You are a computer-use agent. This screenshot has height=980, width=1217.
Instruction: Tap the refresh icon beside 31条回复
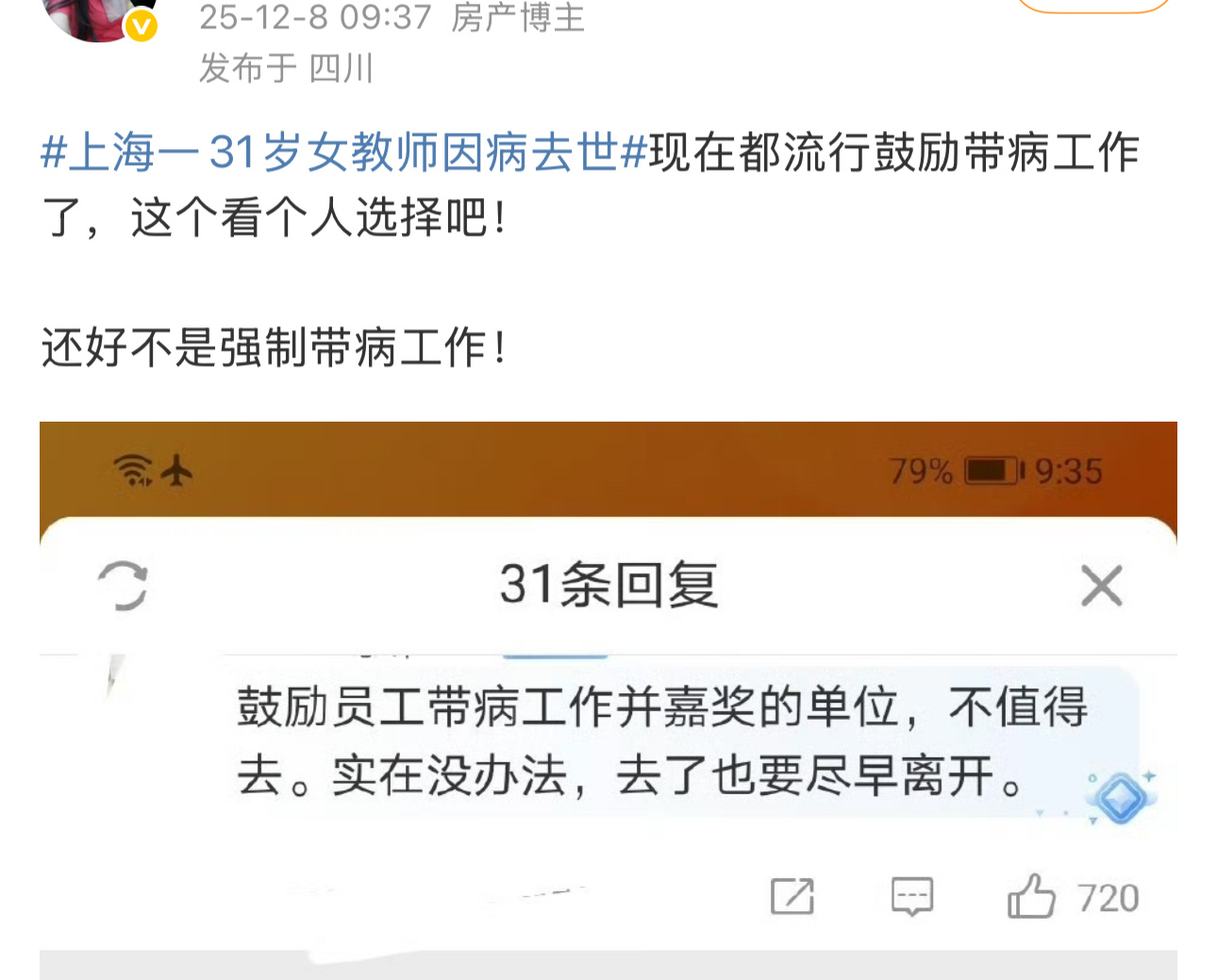coord(123,586)
